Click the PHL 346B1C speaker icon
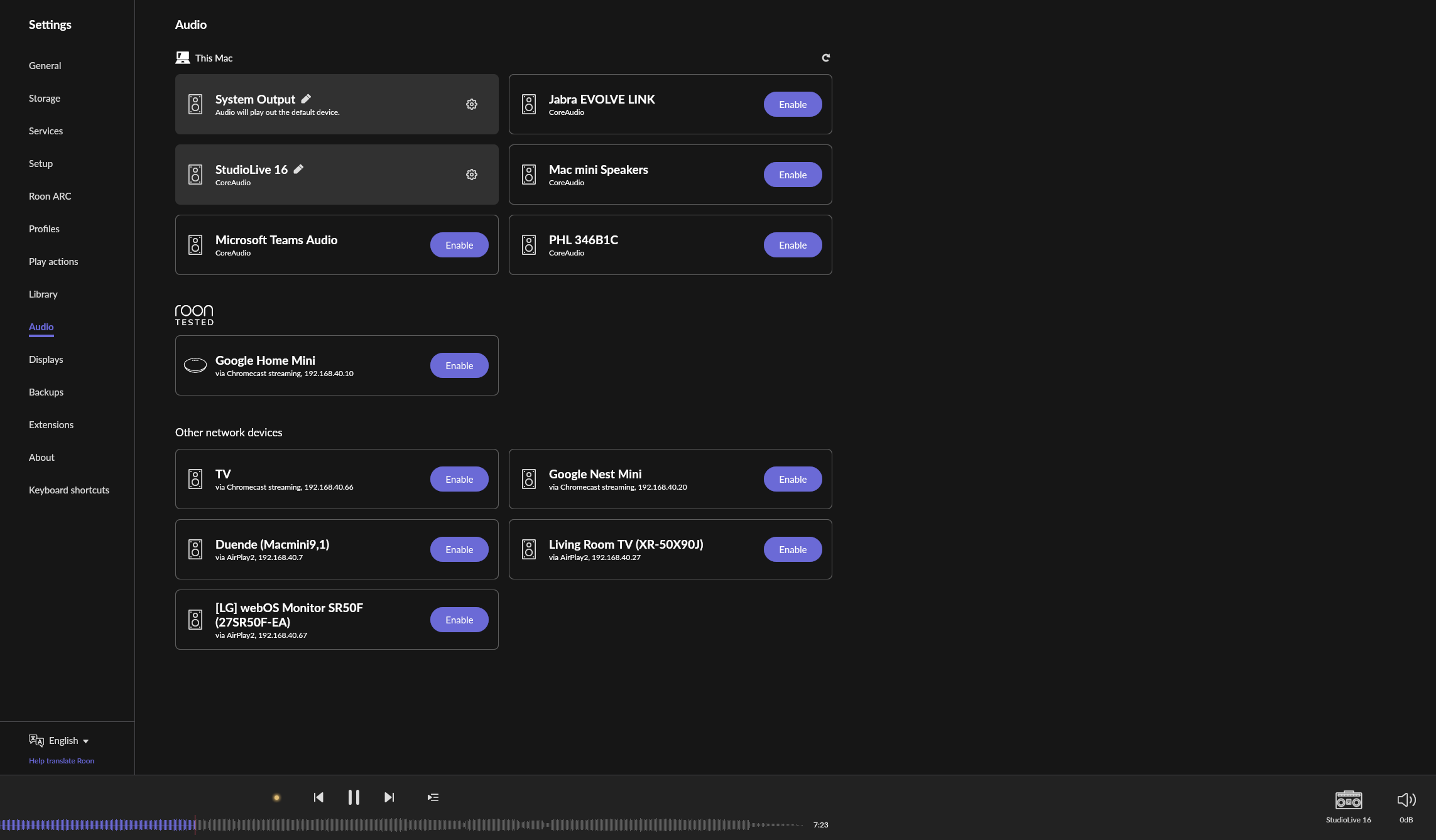 coord(529,245)
